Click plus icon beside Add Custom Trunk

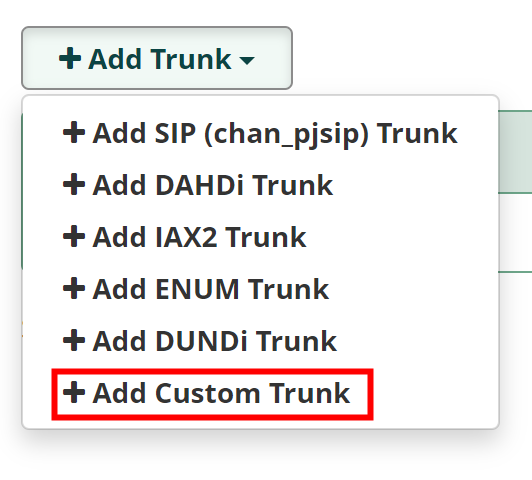point(74,392)
